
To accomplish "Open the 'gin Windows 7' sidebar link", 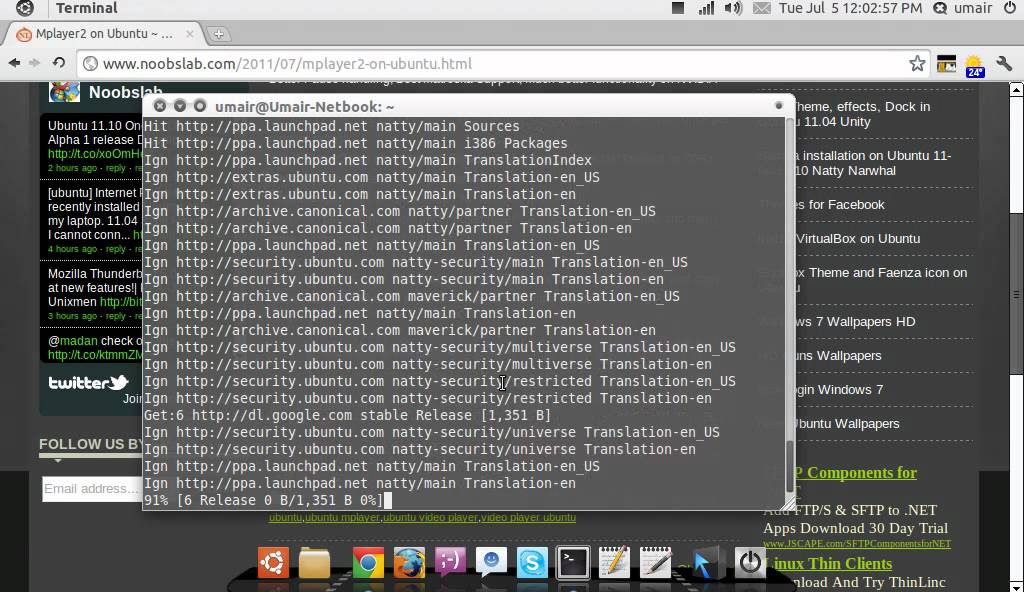I will 839,389.
